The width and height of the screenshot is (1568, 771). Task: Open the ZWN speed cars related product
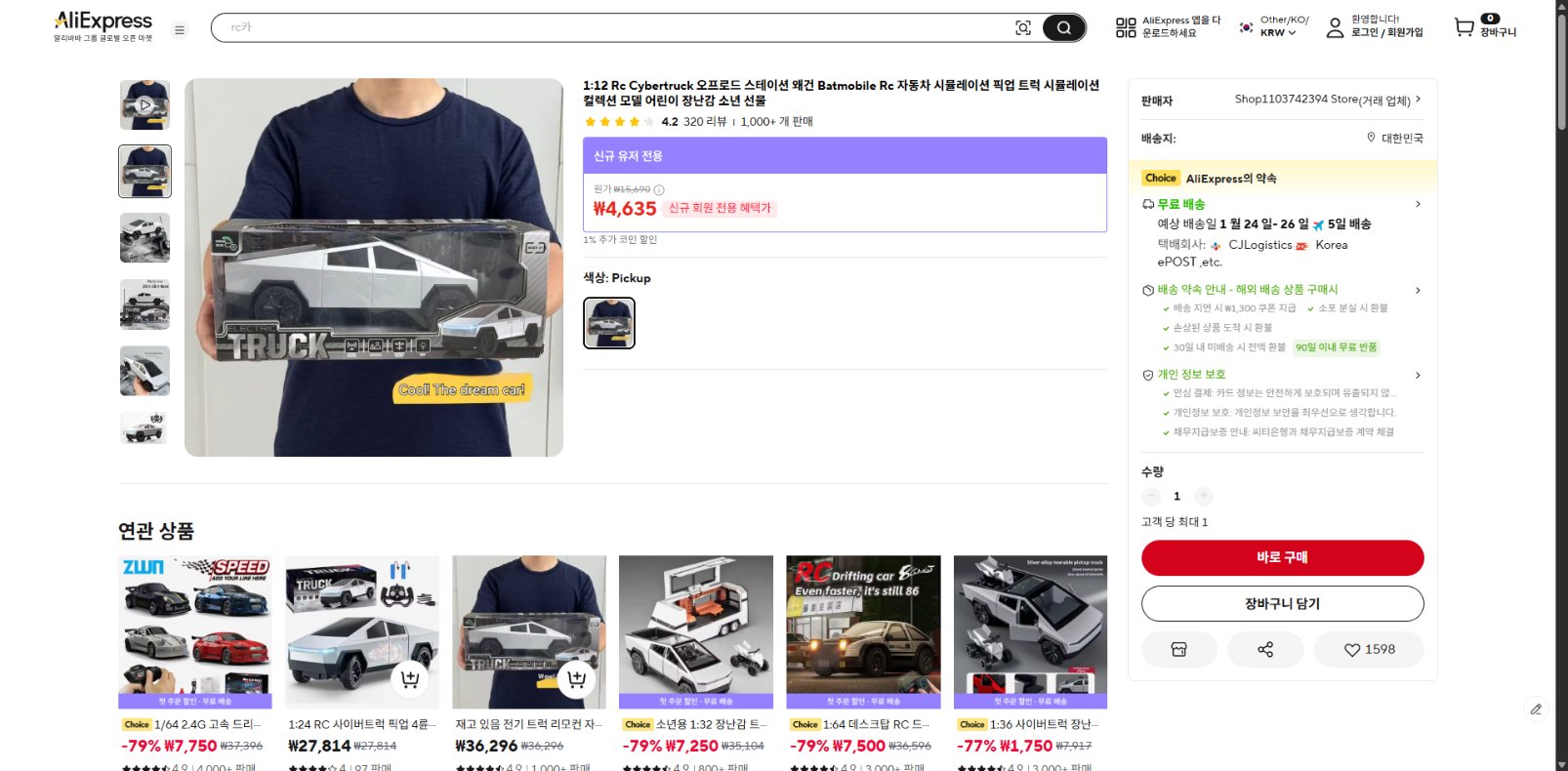(x=195, y=631)
